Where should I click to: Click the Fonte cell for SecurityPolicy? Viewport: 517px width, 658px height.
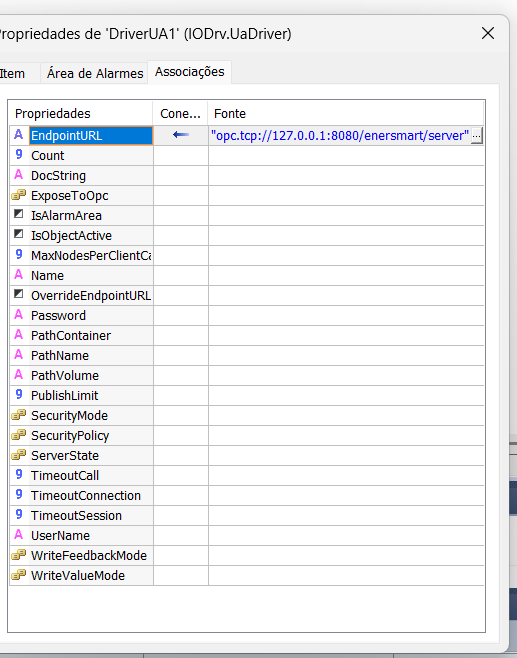point(346,436)
